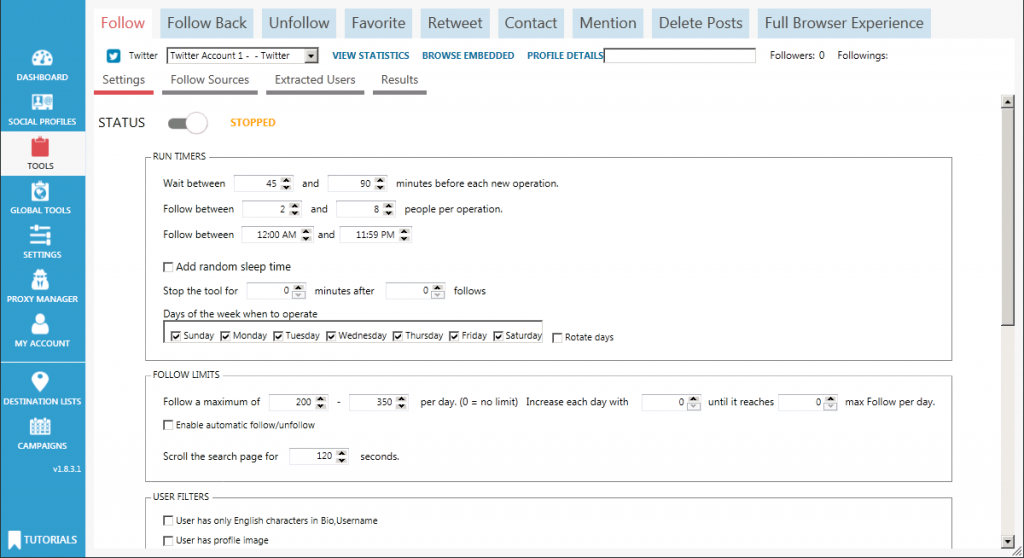Switch to the Retweet tab

tap(455, 23)
